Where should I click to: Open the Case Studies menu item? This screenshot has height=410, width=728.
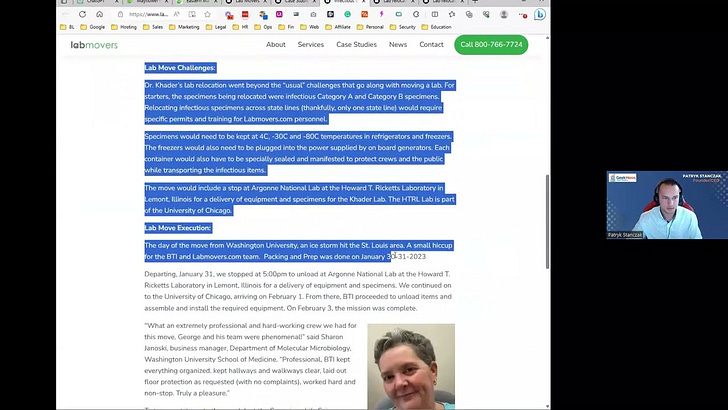pyautogui.click(x=357, y=45)
